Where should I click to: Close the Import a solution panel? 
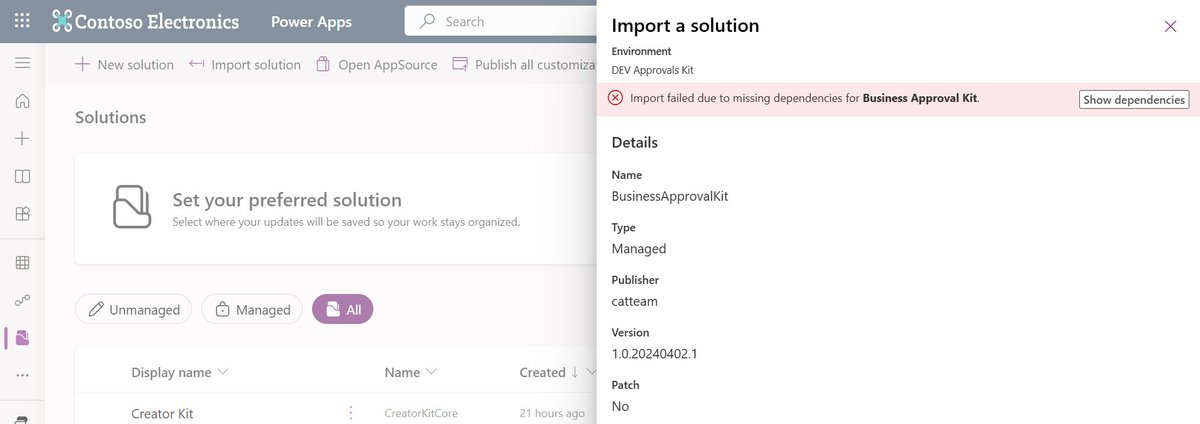click(x=1170, y=26)
